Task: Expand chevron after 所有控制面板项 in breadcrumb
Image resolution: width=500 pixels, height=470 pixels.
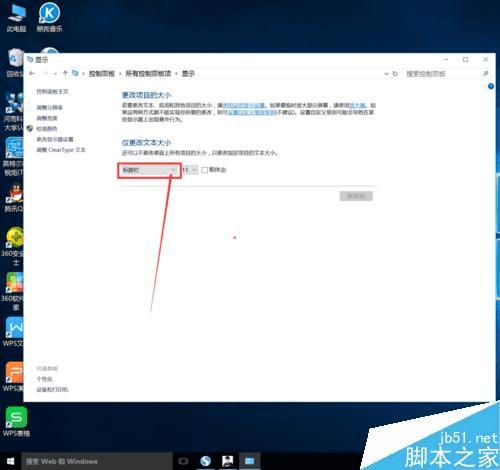Action: [176, 74]
